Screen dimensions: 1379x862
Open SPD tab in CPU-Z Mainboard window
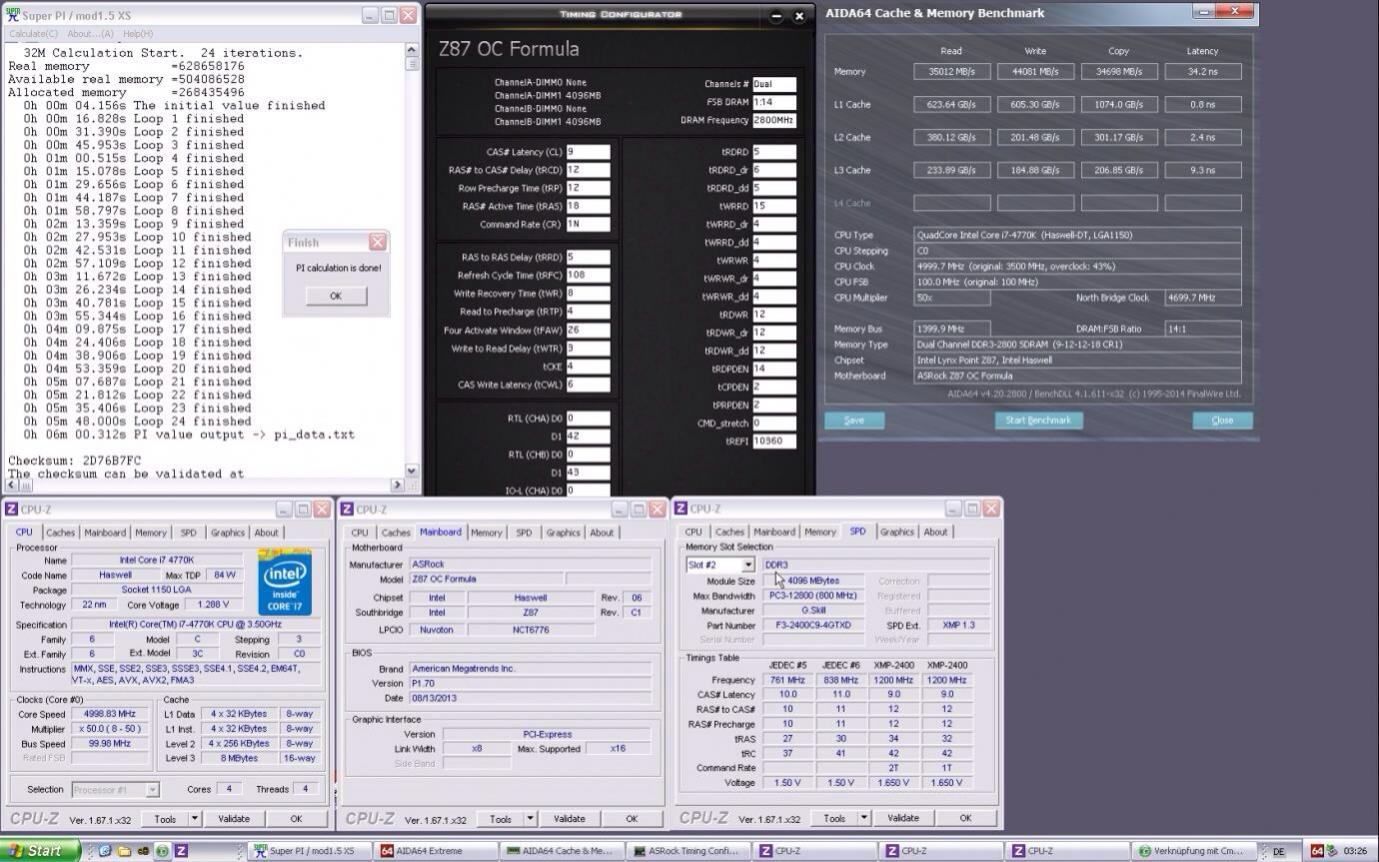(524, 533)
